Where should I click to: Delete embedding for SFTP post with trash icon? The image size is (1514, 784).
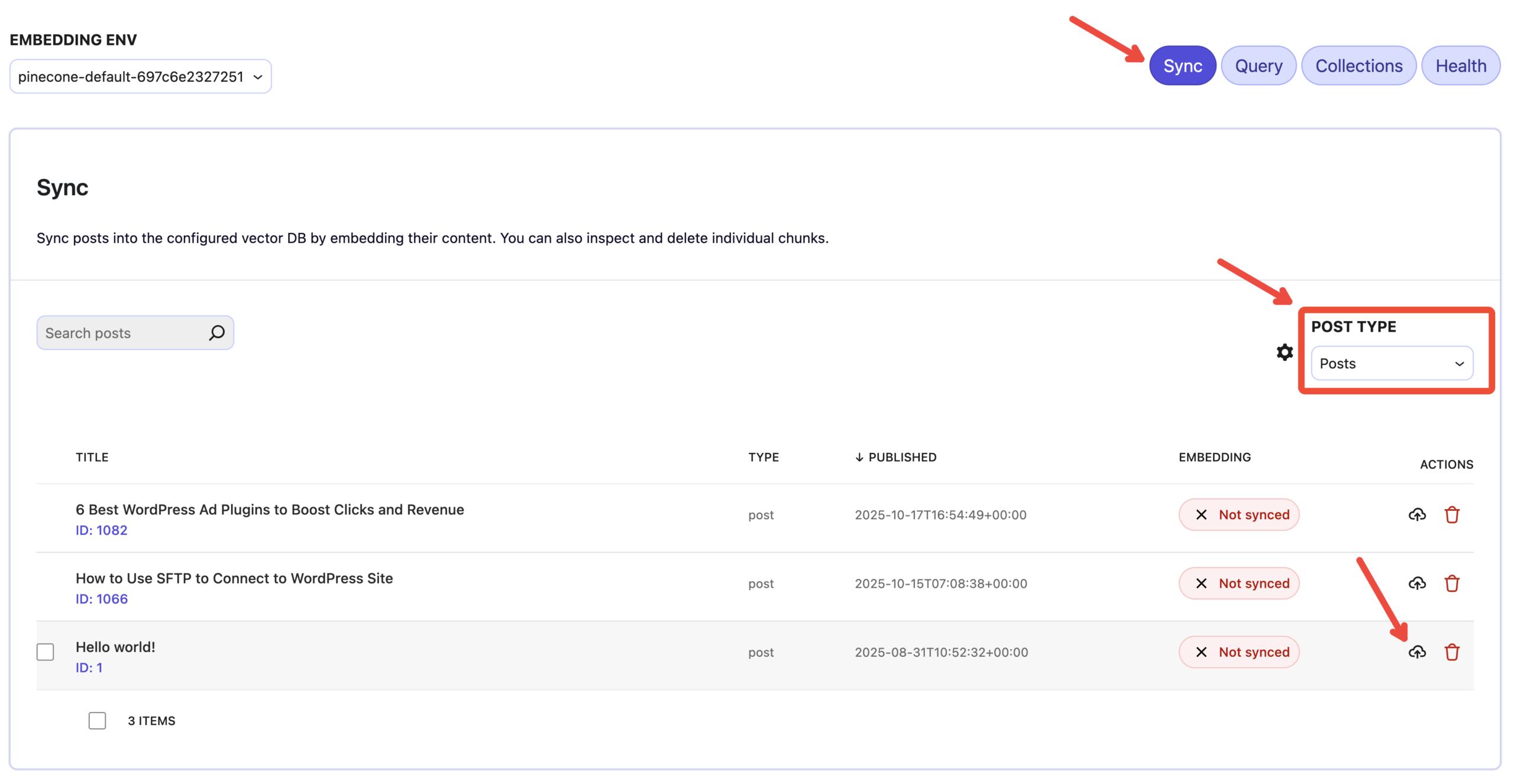tap(1452, 584)
